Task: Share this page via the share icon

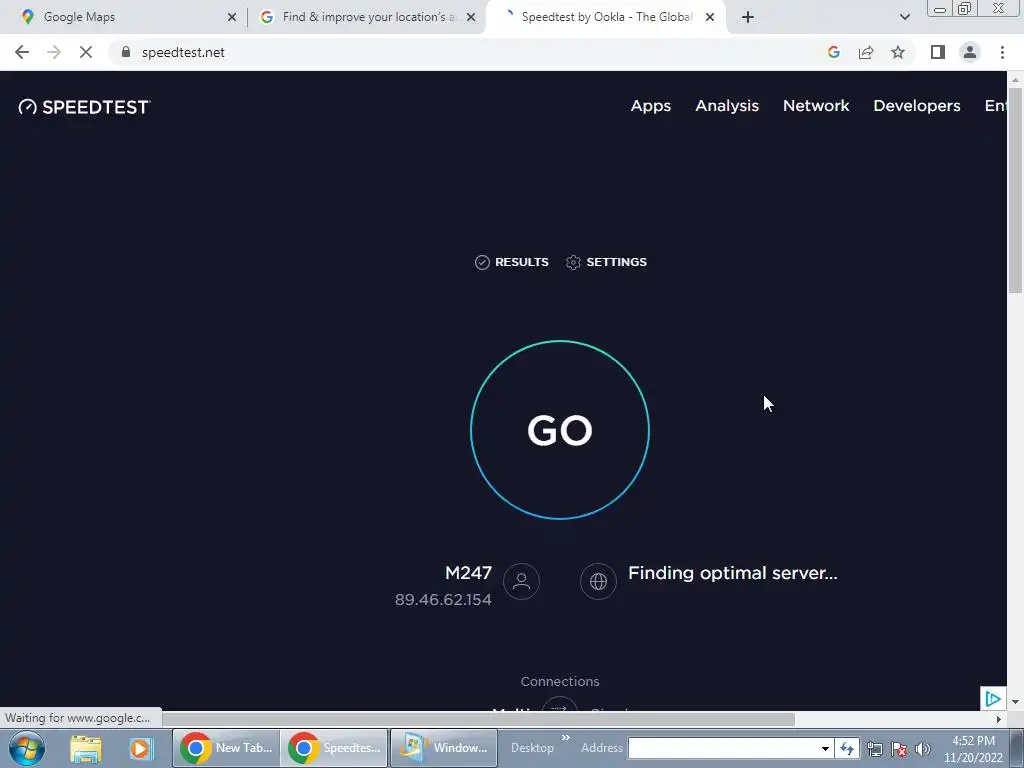Action: (866, 52)
